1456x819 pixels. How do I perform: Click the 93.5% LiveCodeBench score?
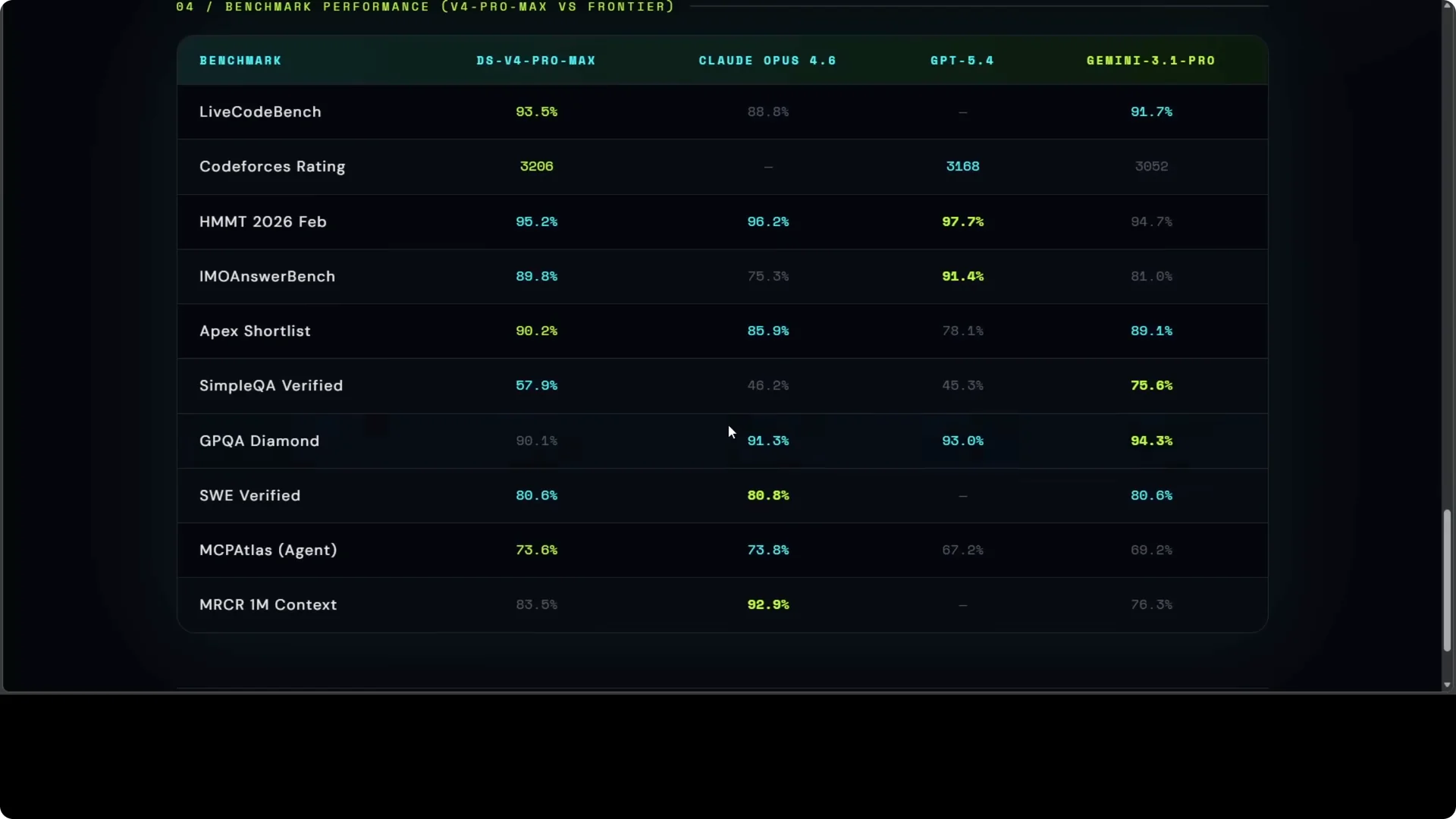click(536, 111)
